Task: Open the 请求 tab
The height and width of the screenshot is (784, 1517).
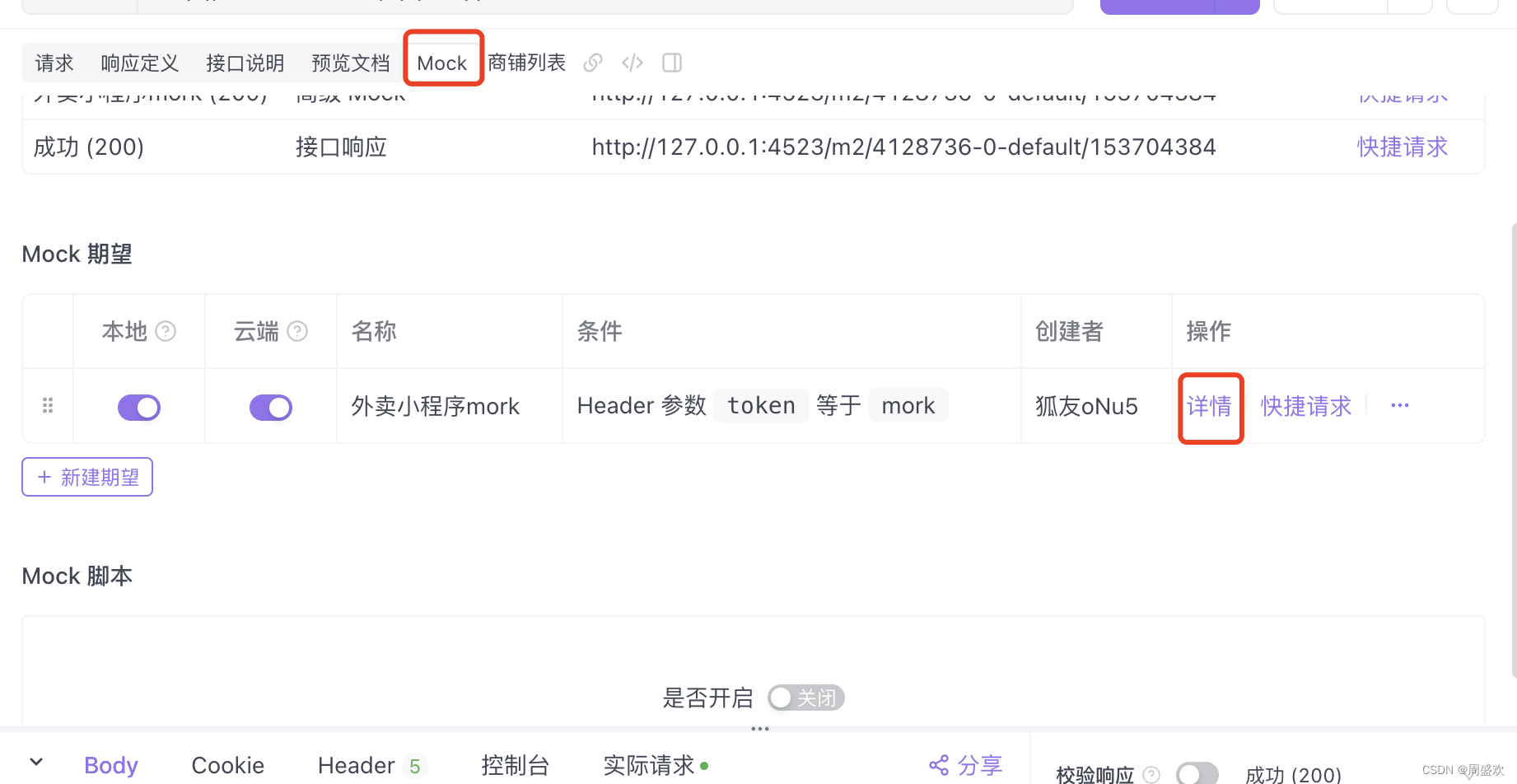Action: click(54, 63)
